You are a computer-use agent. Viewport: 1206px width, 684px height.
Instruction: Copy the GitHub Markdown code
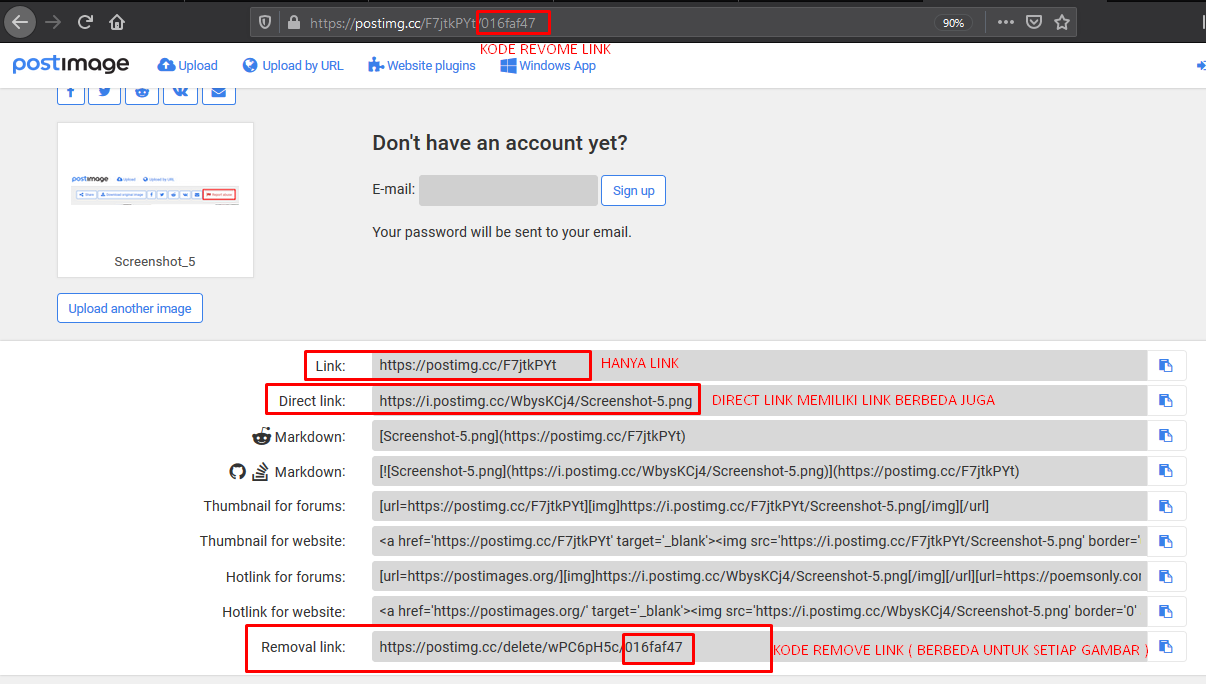pyautogui.click(x=1165, y=471)
